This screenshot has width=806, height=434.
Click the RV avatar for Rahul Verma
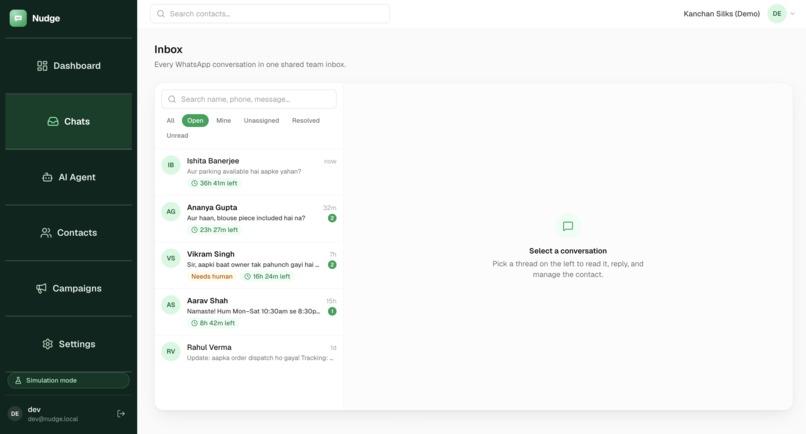coord(171,351)
